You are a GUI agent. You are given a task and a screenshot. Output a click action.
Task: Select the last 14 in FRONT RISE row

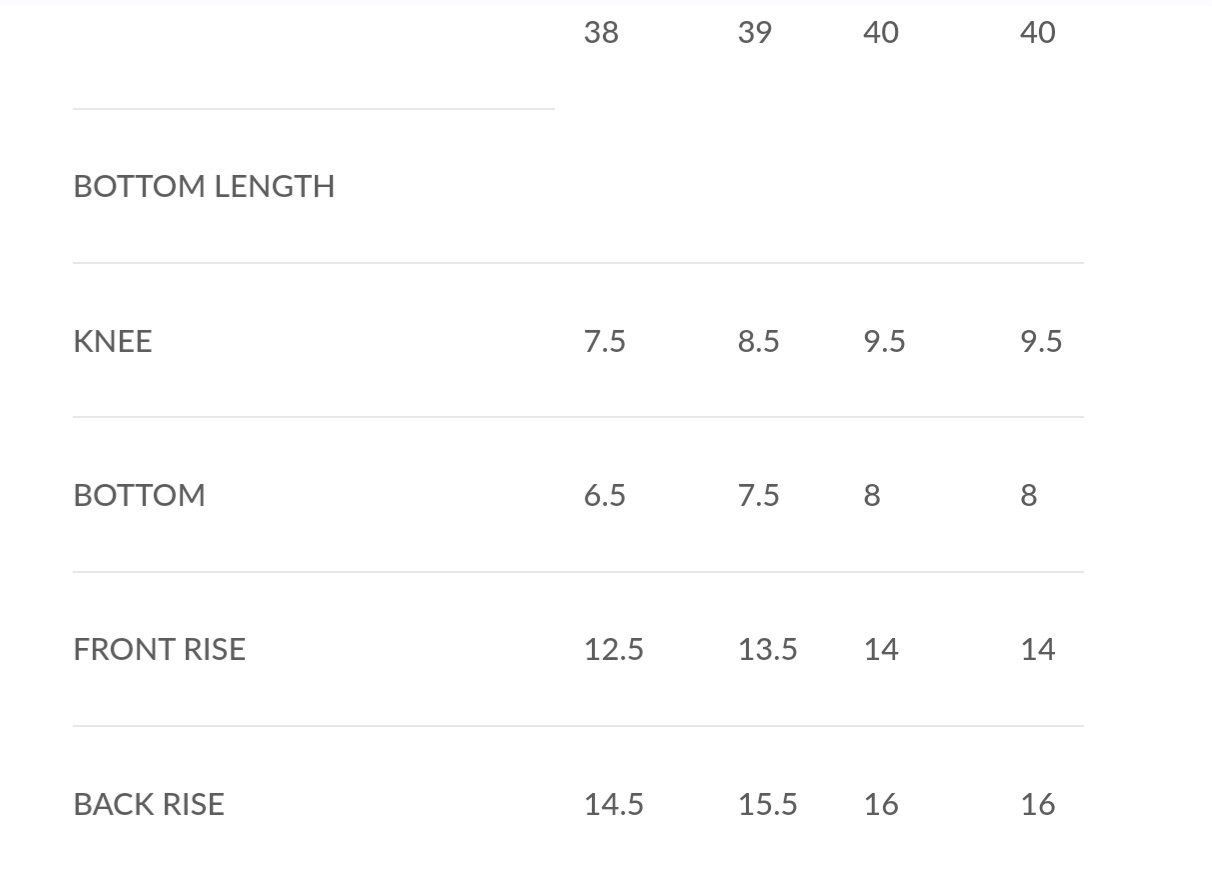pos(1038,649)
